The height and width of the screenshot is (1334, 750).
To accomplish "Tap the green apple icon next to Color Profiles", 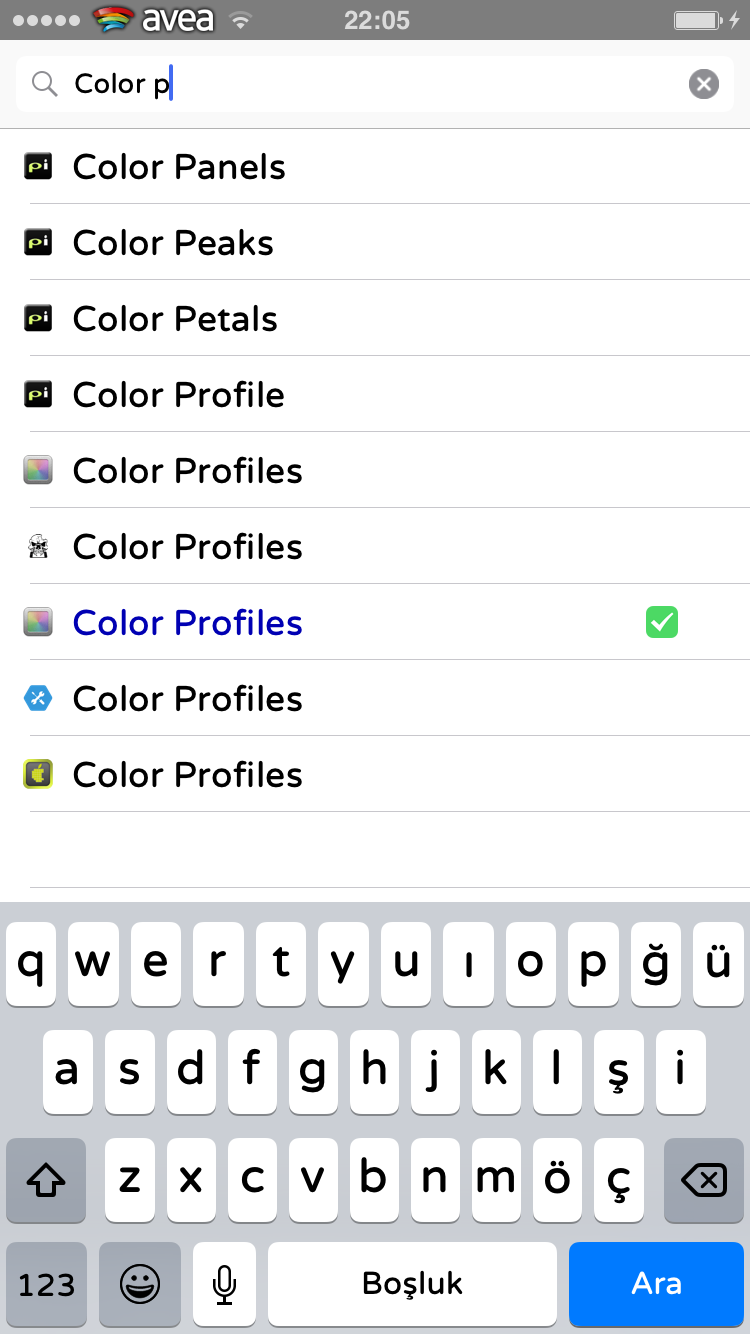I will coord(38,775).
